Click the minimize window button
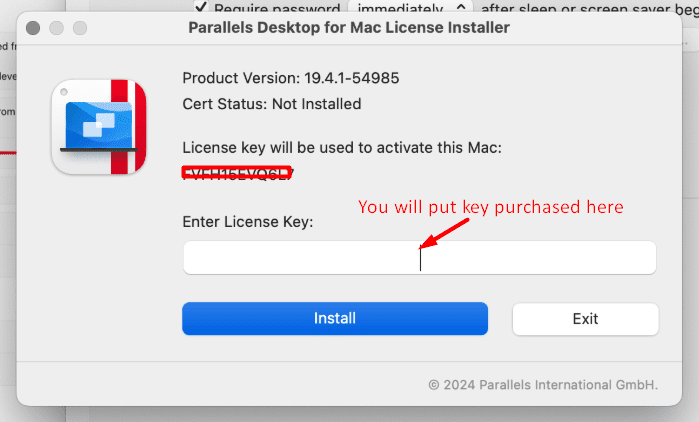Image resolution: width=699 pixels, height=422 pixels. click(x=58, y=28)
